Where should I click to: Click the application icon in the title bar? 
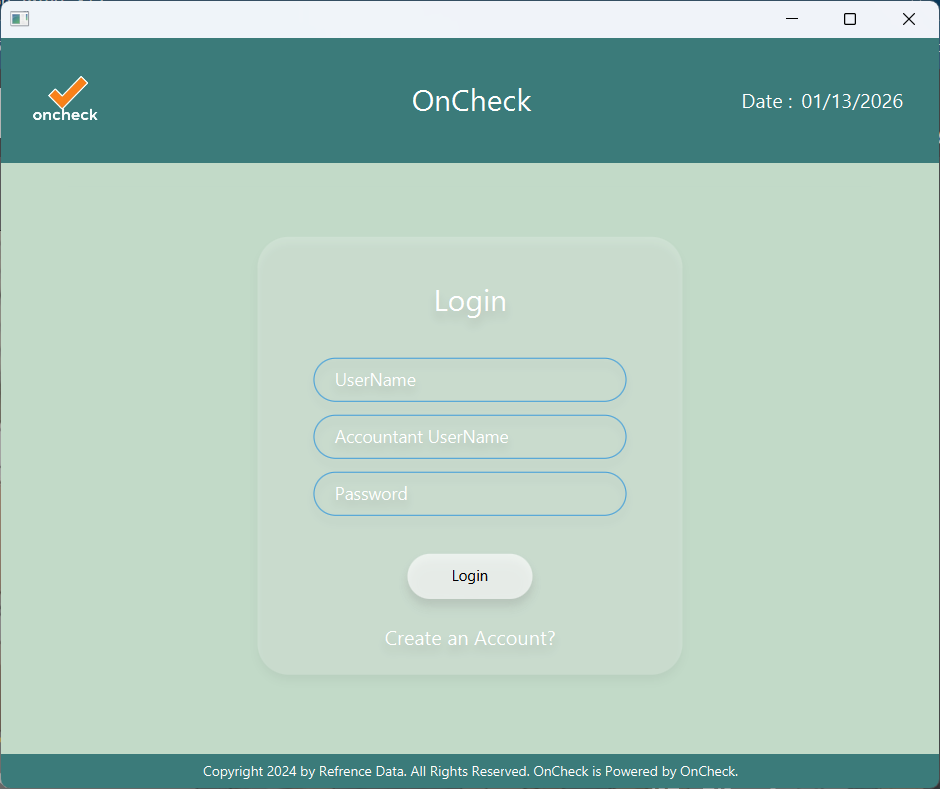click(x=19, y=18)
